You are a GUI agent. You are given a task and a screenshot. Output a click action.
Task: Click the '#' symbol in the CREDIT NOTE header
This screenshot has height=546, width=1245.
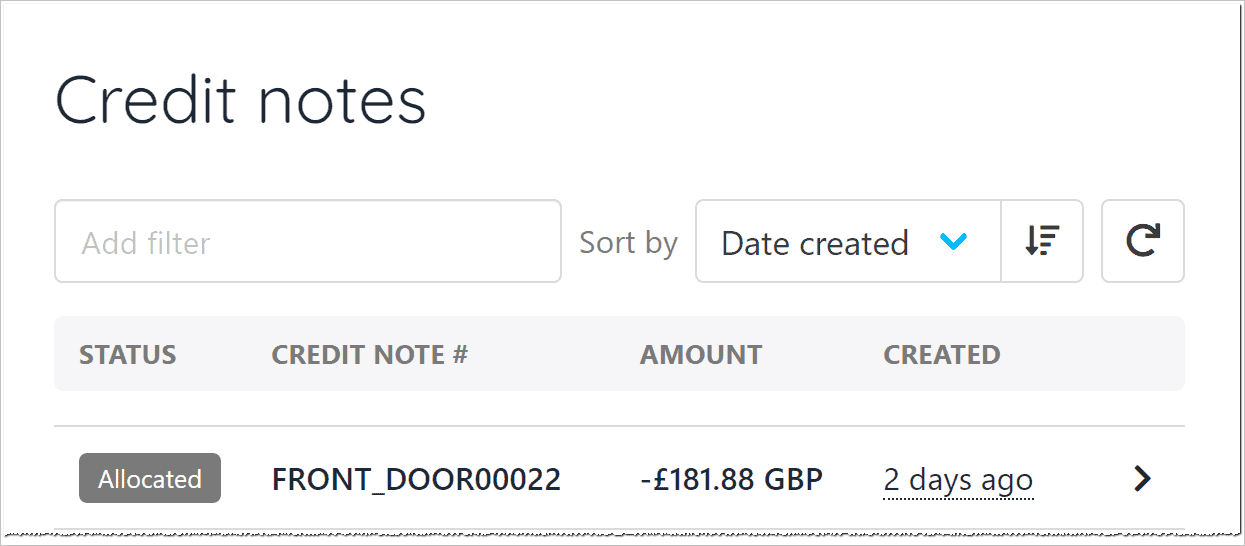click(459, 355)
